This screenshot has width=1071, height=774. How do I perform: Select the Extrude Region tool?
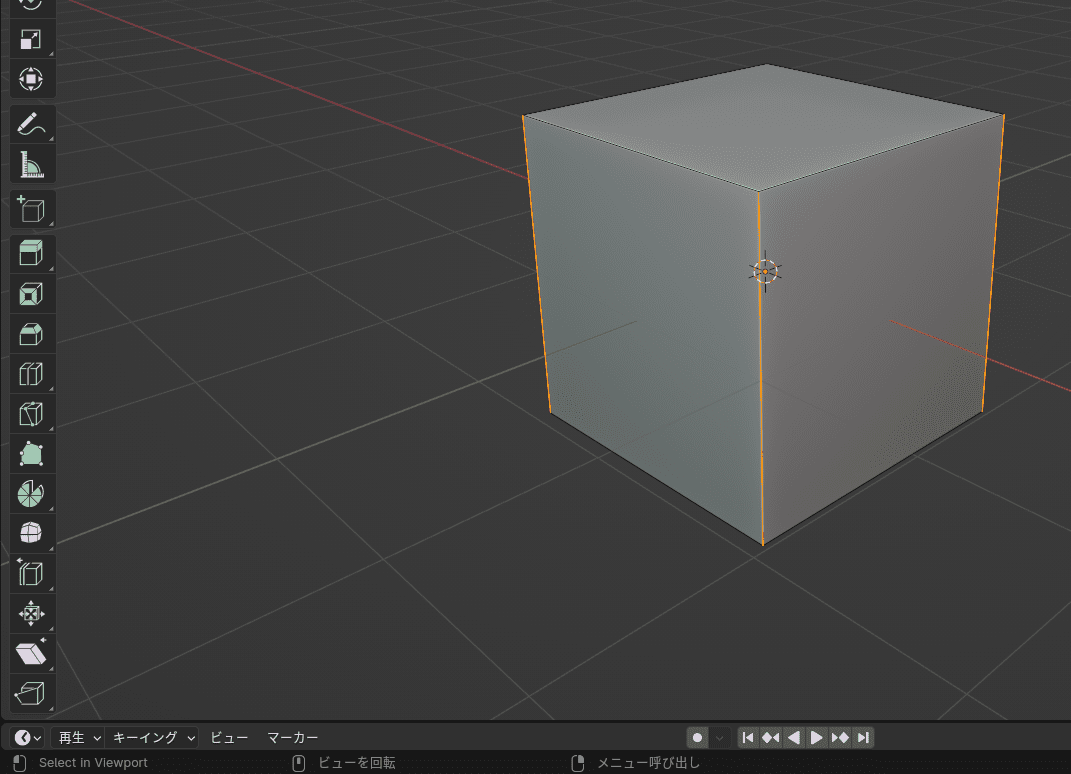pos(31,253)
